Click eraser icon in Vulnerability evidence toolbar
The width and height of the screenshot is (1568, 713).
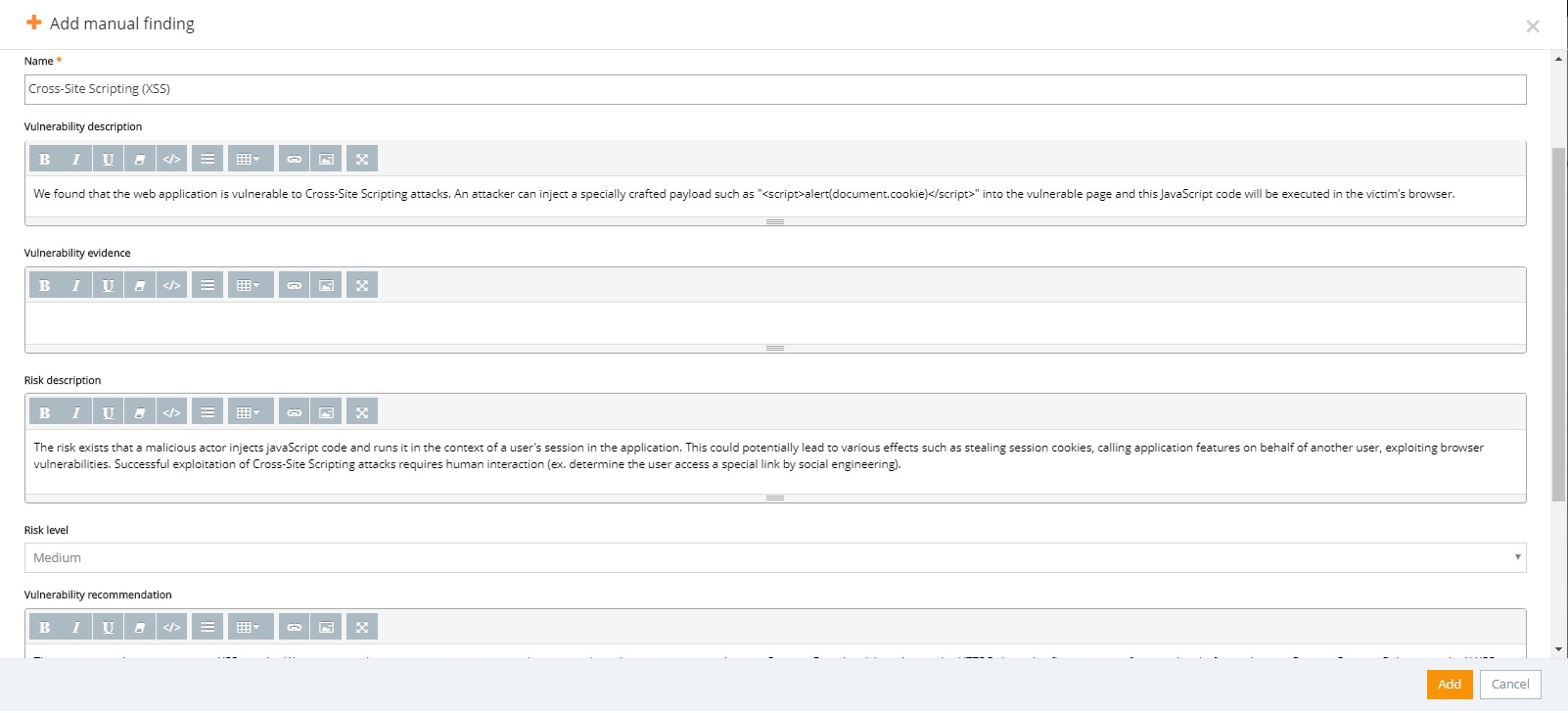(x=140, y=285)
